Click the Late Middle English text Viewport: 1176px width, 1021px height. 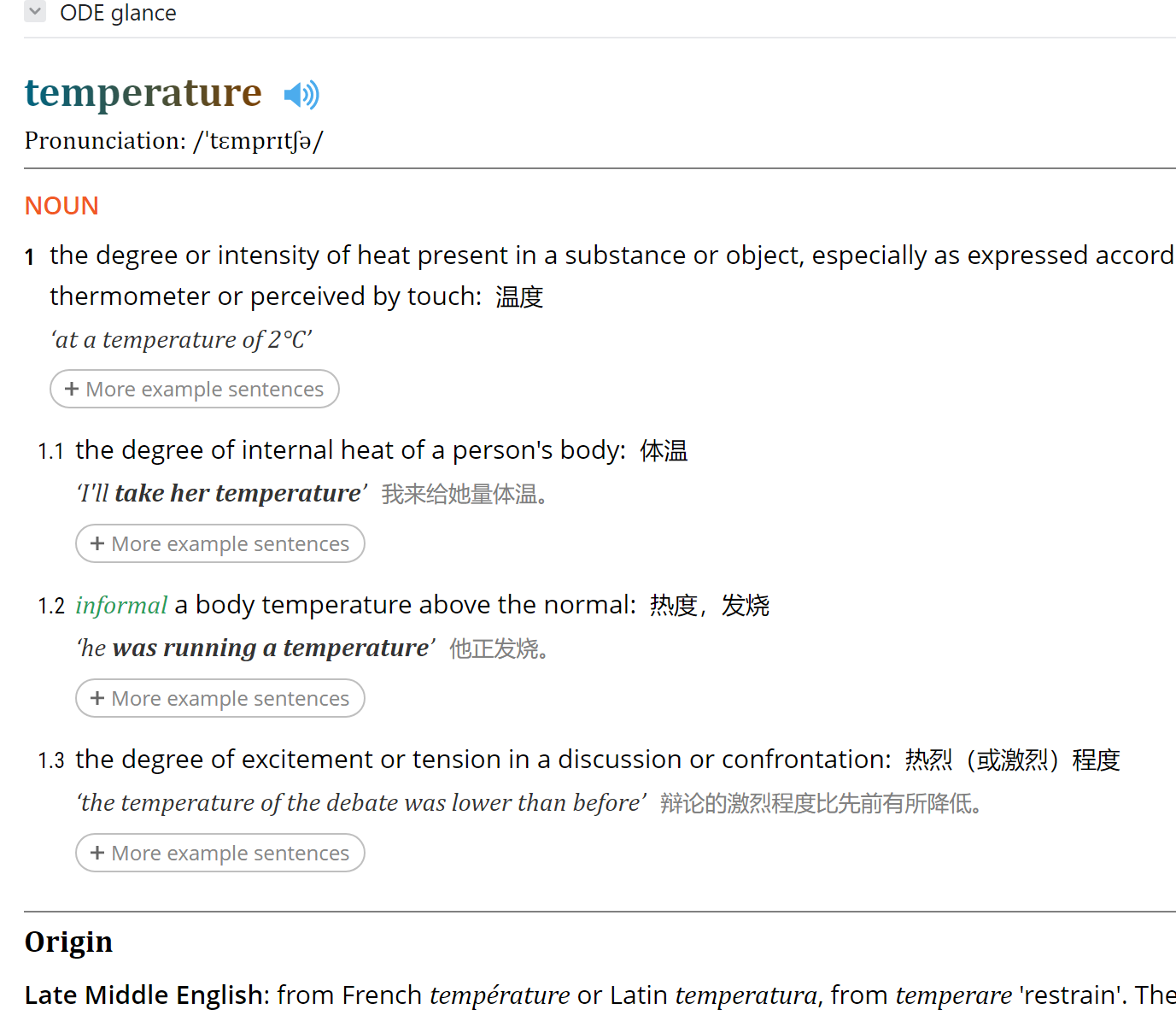[x=143, y=995]
